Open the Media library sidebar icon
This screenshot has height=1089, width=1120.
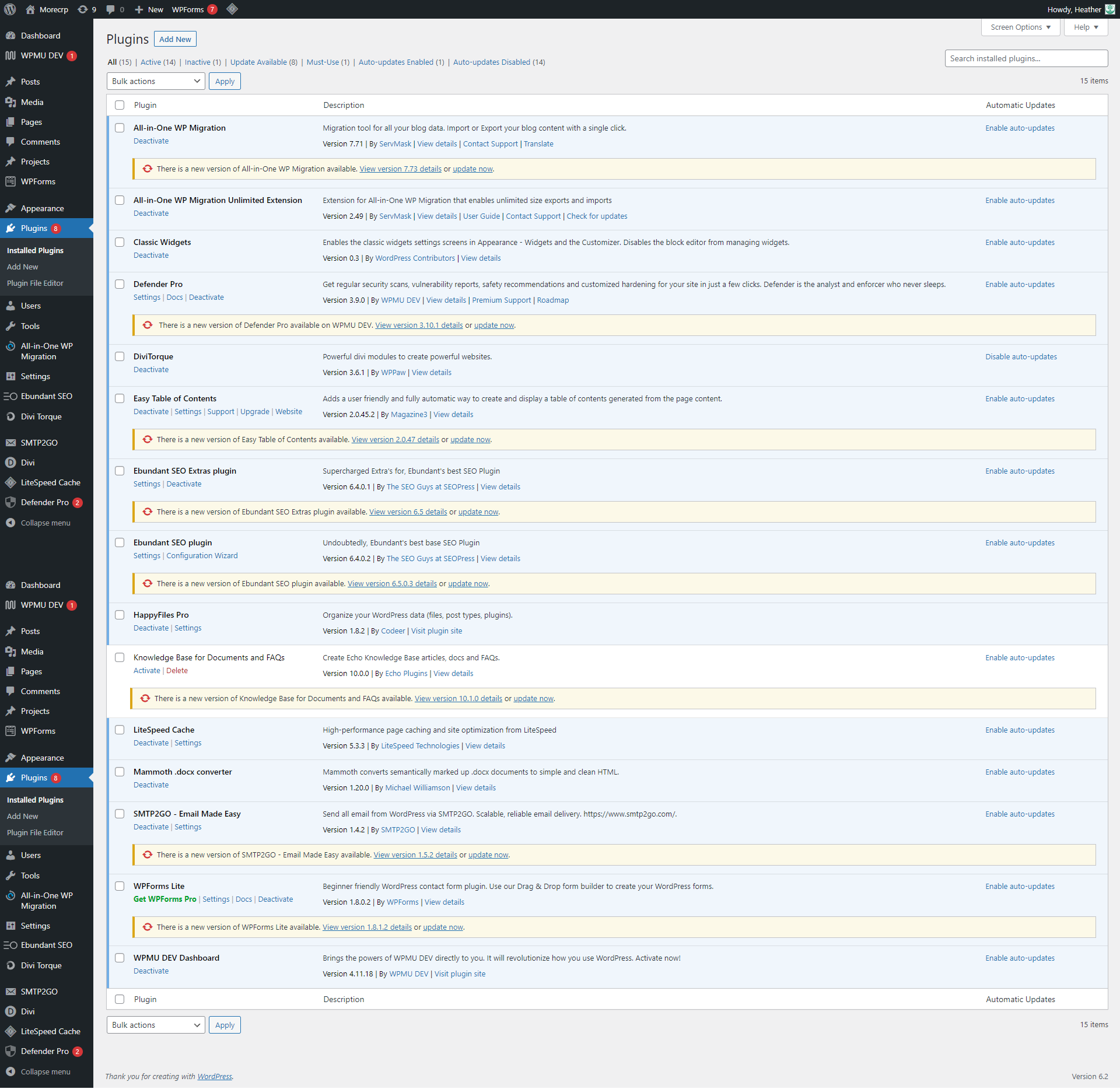click(10, 102)
